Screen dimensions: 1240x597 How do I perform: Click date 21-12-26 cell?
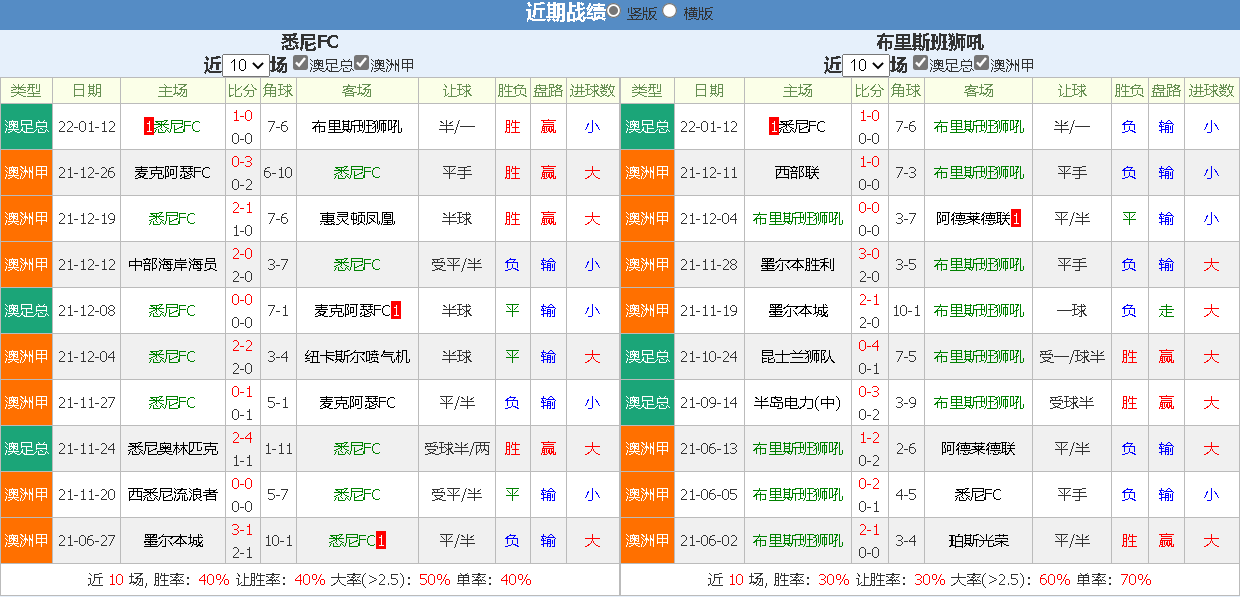coord(87,173)
